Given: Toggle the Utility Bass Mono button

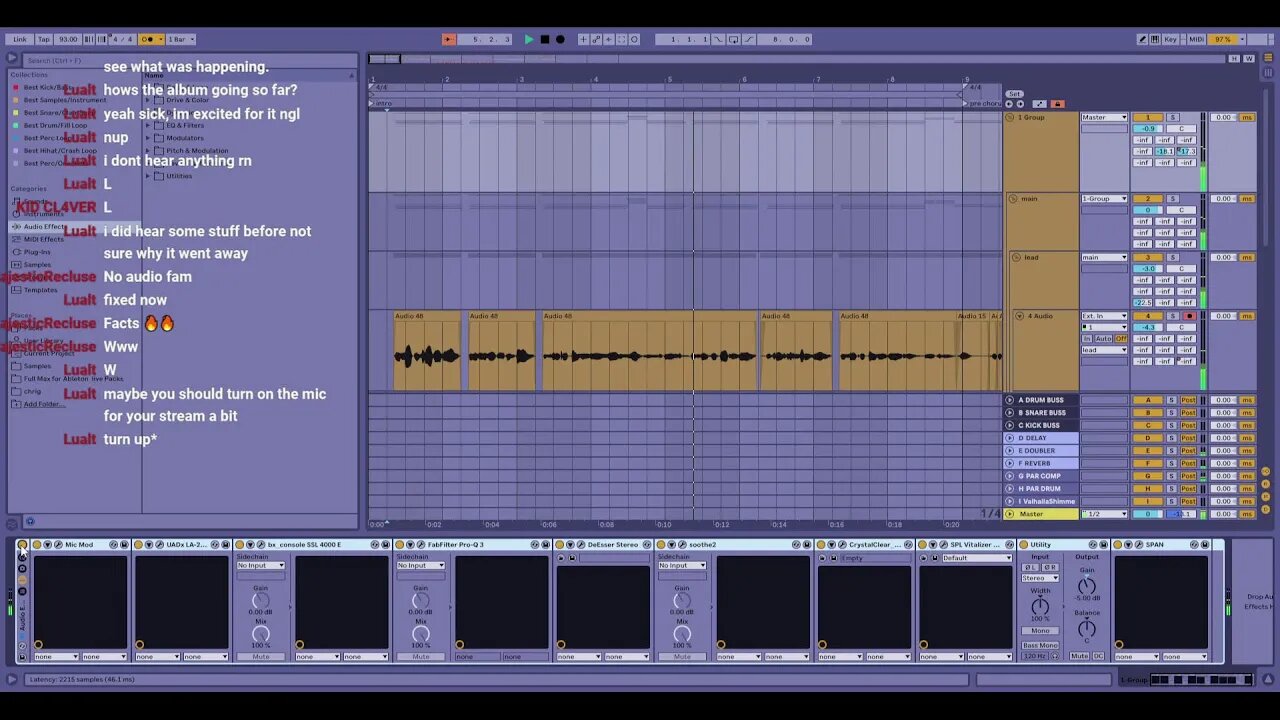Looking at the screenshot, I should (x=1040, y=645).
